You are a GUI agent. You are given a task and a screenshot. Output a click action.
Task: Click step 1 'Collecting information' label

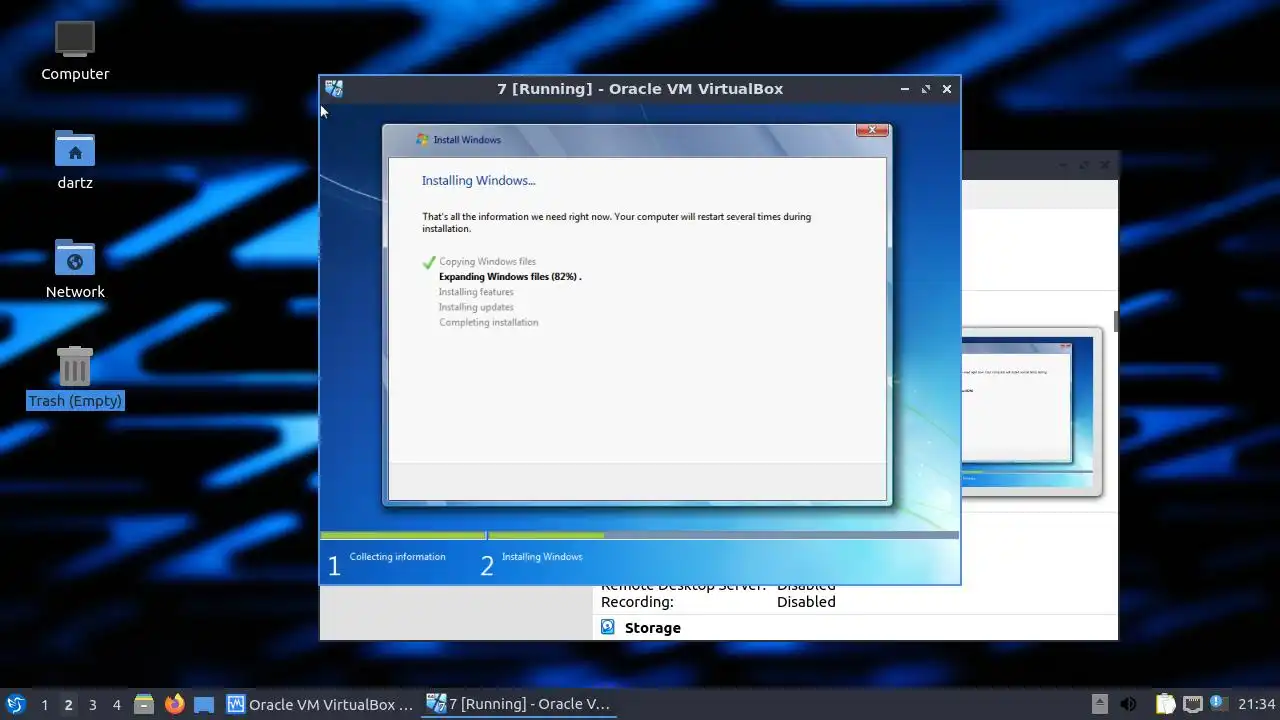point(397,557)
